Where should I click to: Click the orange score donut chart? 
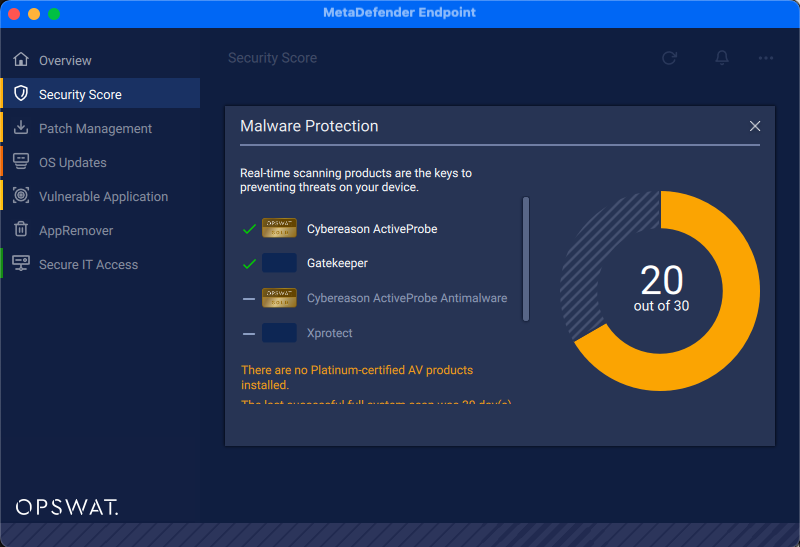[660, 291]
